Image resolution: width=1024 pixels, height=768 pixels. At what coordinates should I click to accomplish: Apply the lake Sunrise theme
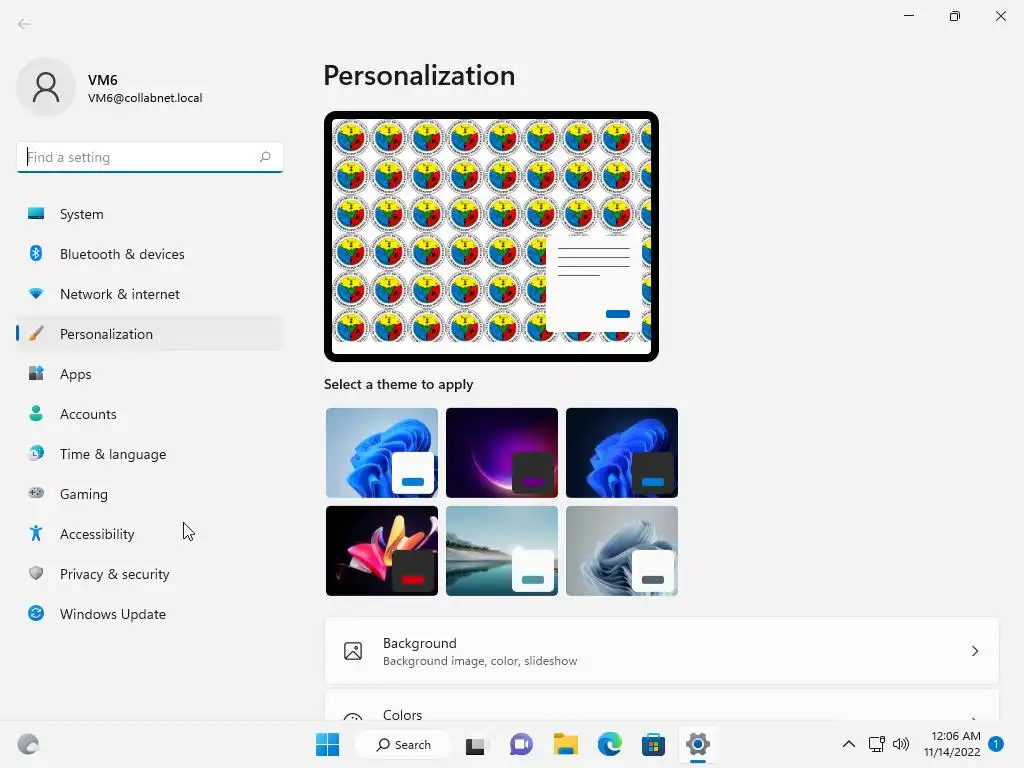point(502,551)
